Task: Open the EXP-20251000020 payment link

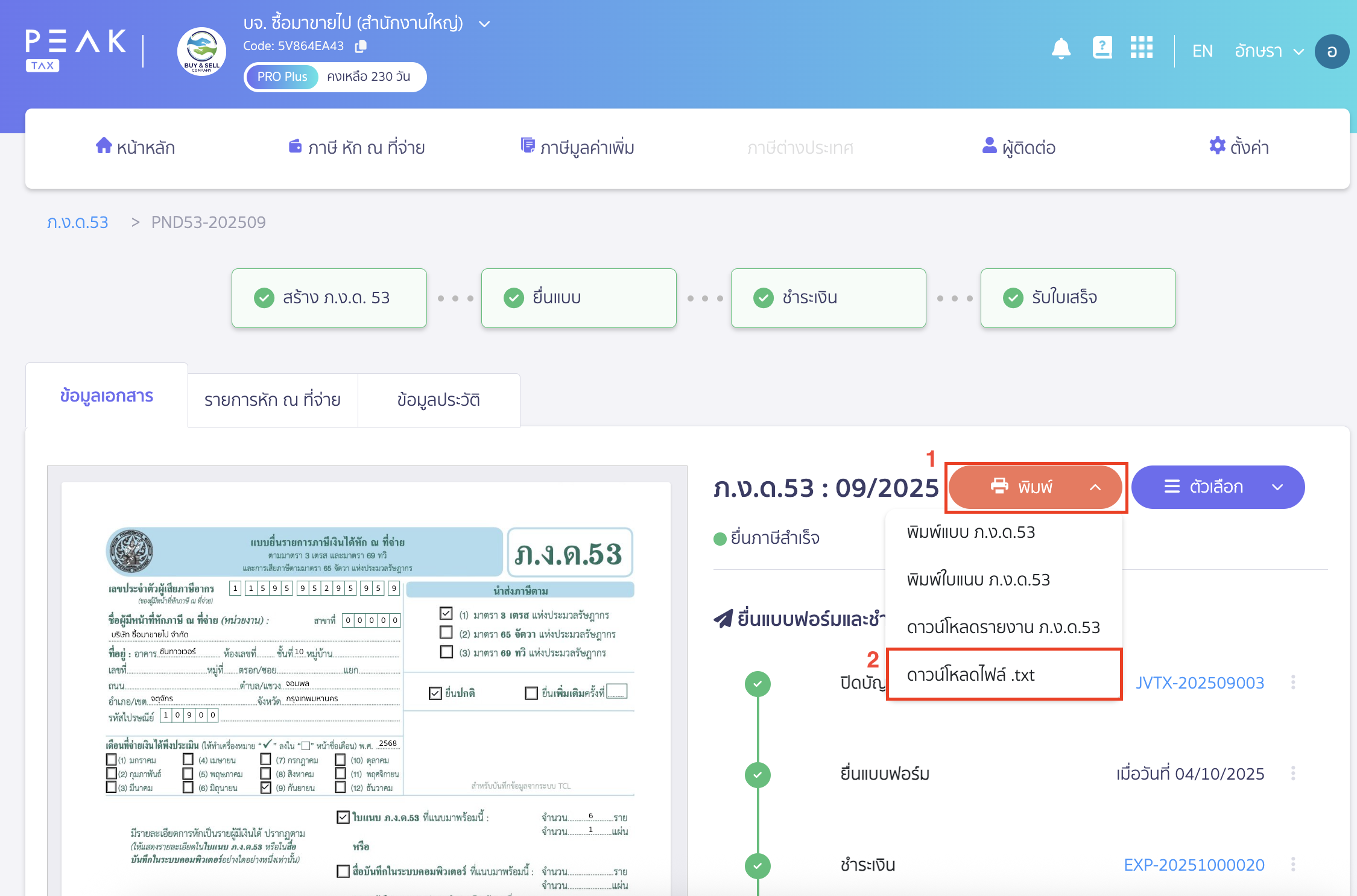Action: tap(1195, 865)
